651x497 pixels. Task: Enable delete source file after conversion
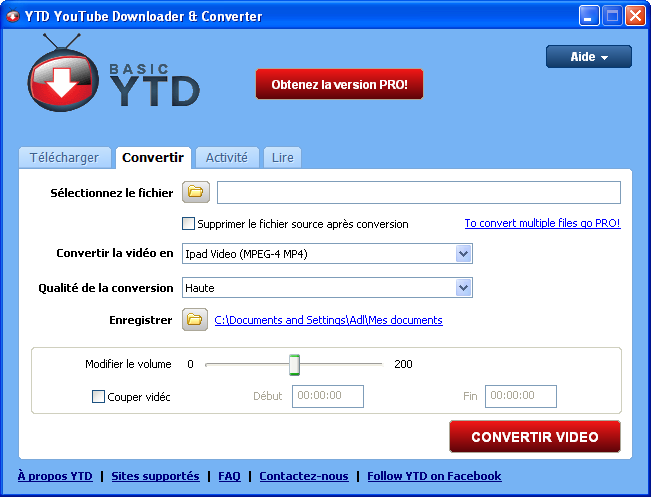pyautogui.click(x=188, y=224)
